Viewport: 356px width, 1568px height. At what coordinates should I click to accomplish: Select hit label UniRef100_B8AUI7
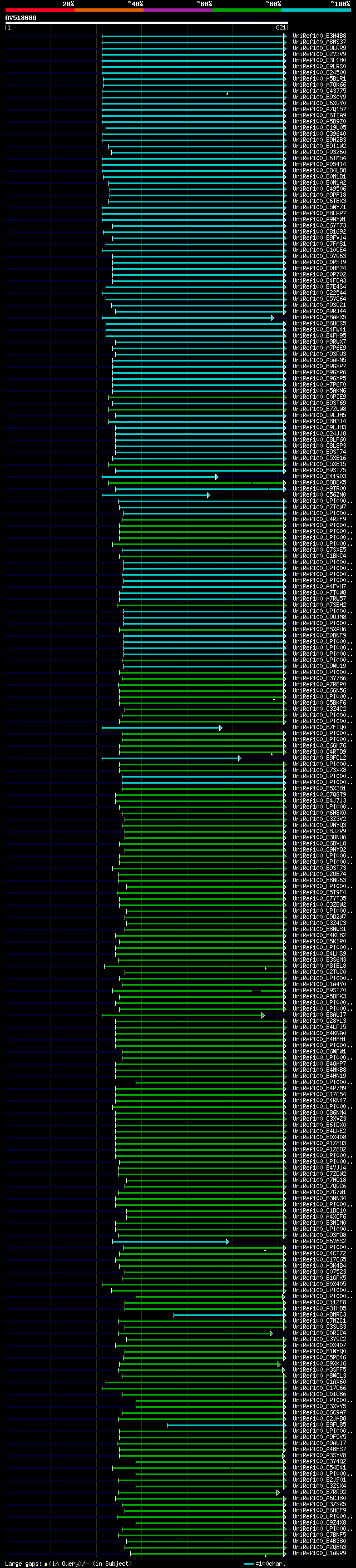coord(319,1015)
